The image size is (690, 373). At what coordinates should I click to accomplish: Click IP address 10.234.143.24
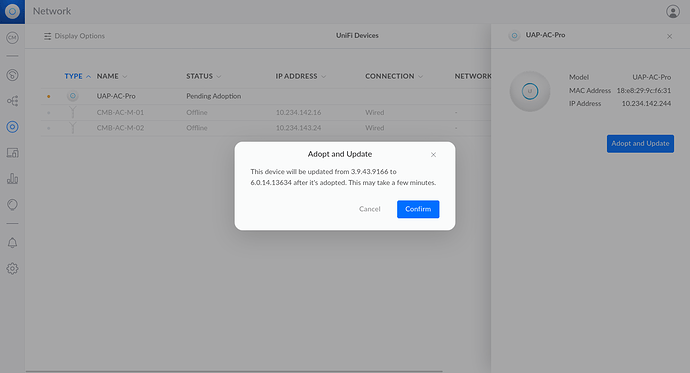pos(298,128)
